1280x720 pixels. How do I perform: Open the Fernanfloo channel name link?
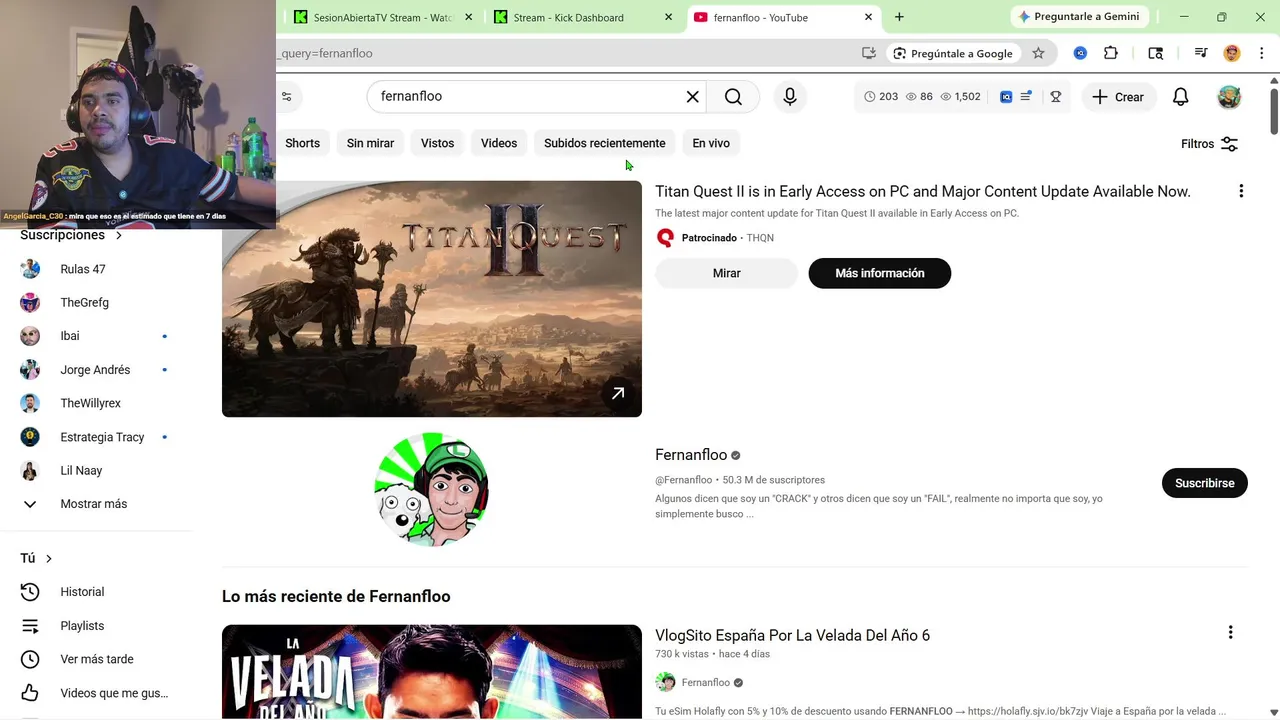pyautogui.click(x=691, y=455)
